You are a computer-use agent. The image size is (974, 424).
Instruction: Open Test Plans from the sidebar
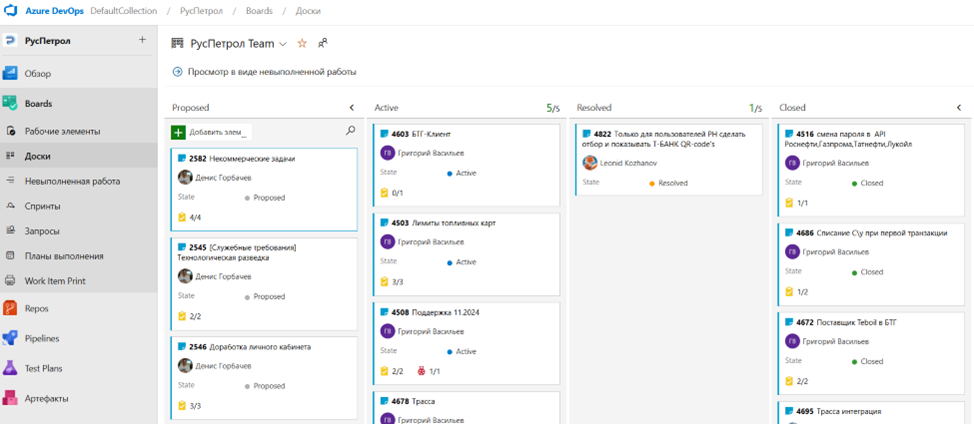[46, 369]
